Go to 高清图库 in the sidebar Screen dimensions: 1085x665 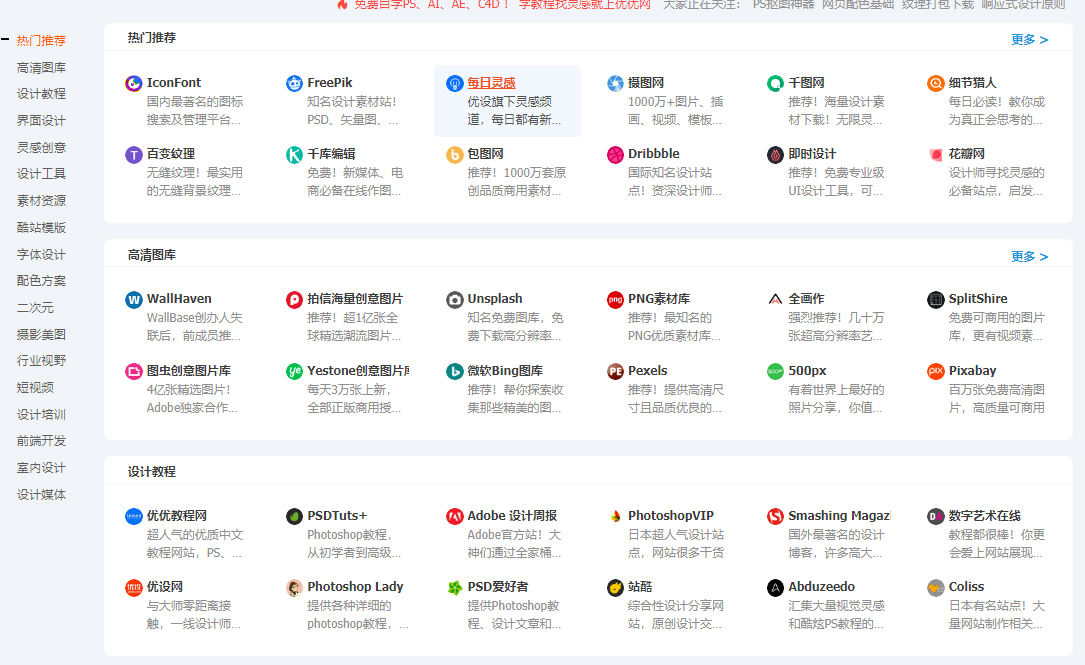pyautogui.click(x=41, y=67)
